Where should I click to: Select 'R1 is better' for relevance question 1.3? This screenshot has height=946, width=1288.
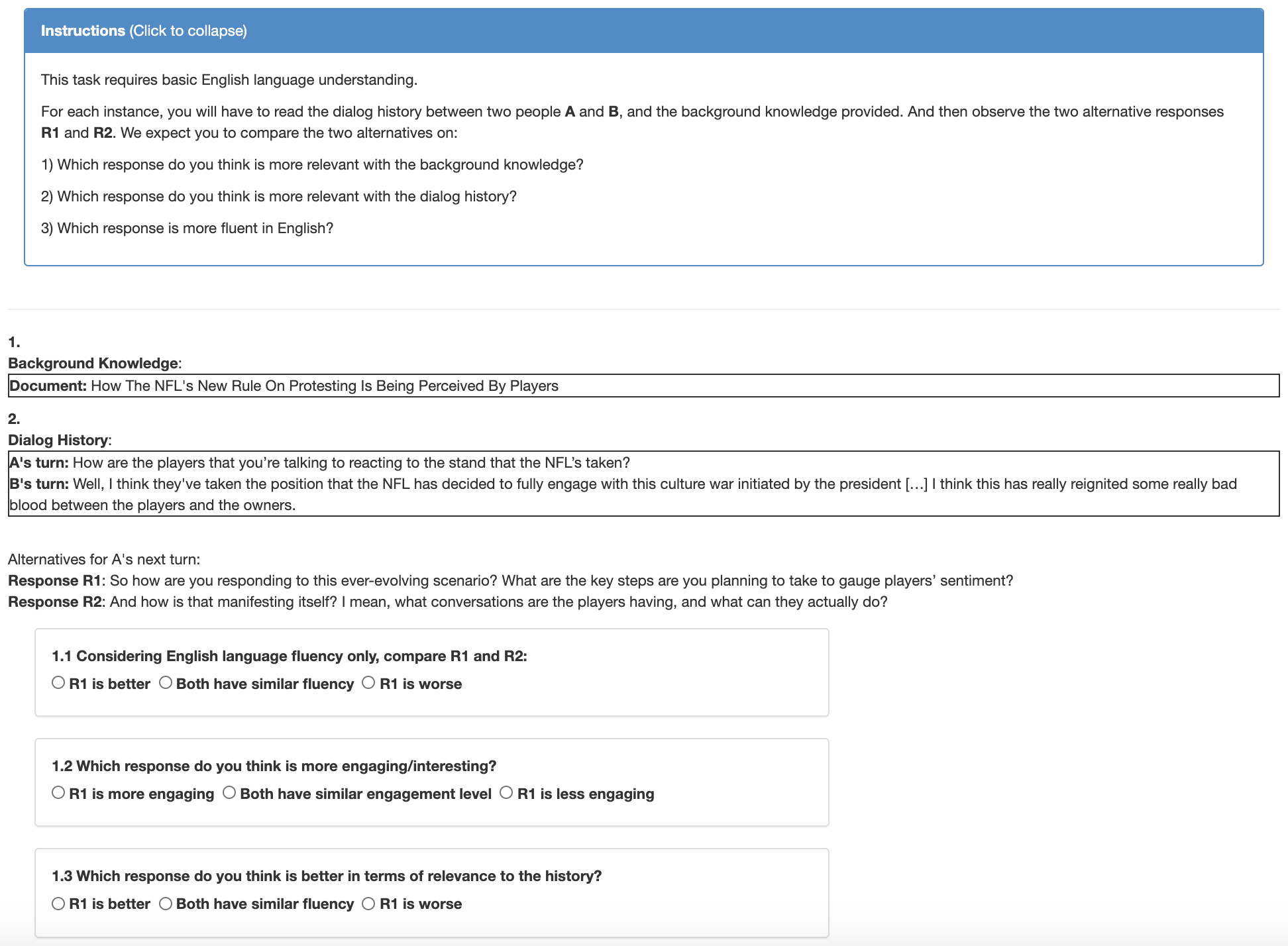[58, 903]
